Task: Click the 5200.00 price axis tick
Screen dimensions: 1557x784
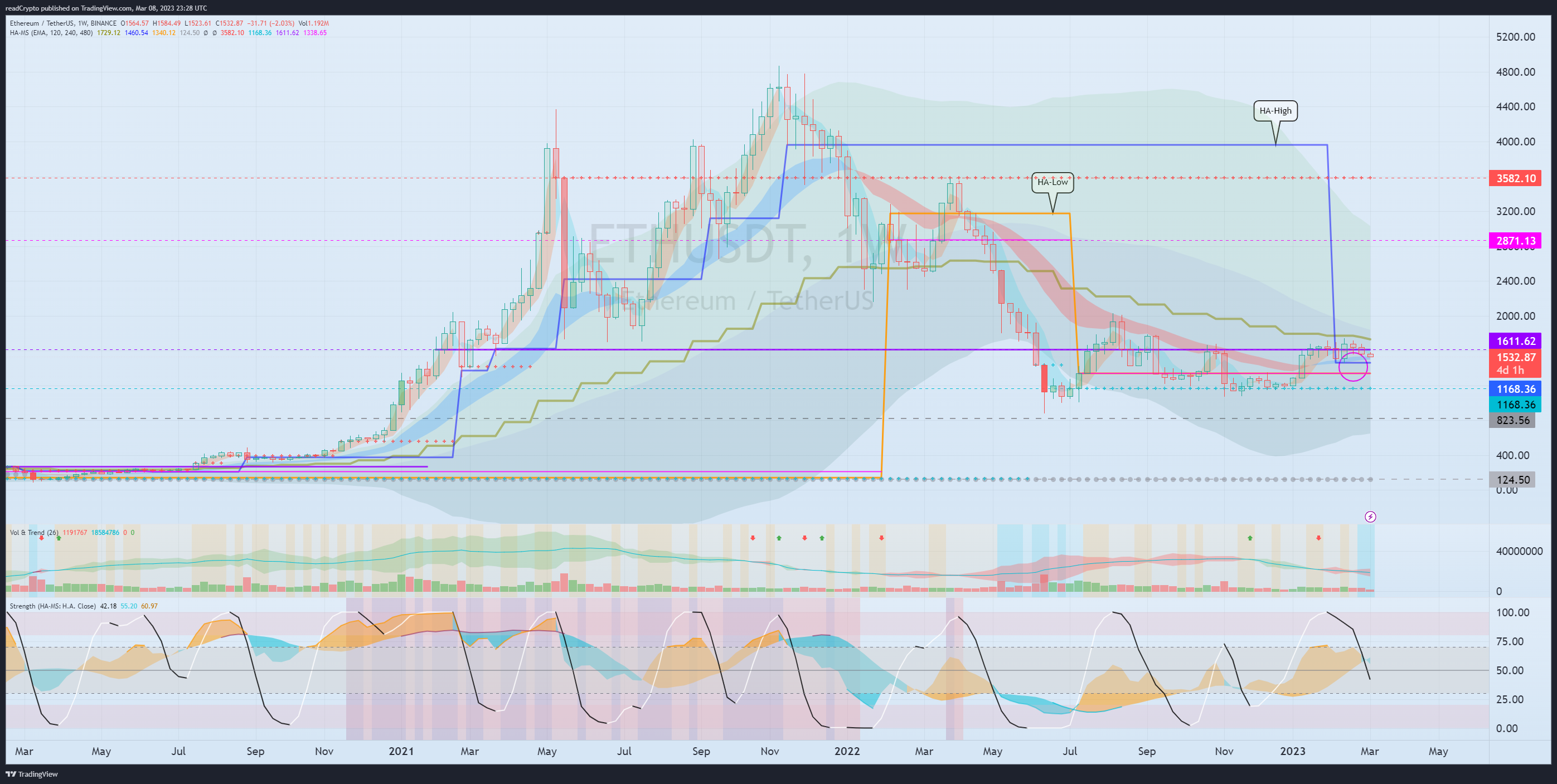Action: 1515,37
